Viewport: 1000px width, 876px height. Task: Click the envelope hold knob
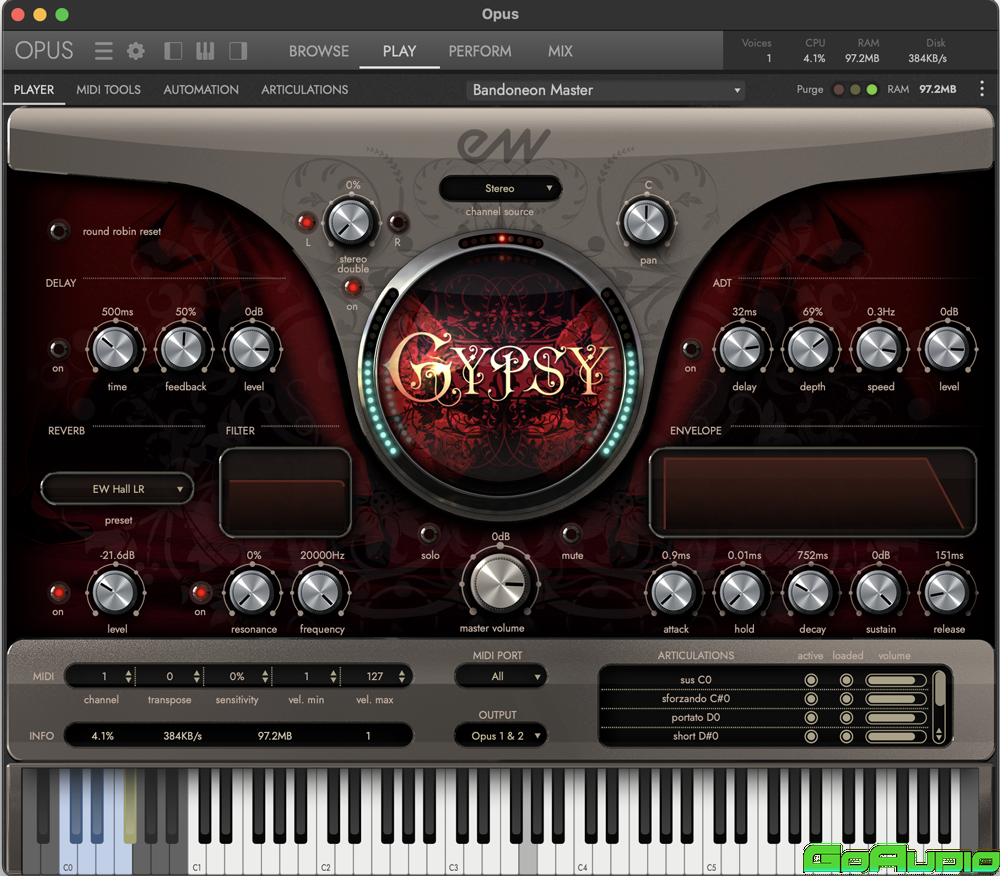(742, 592)
